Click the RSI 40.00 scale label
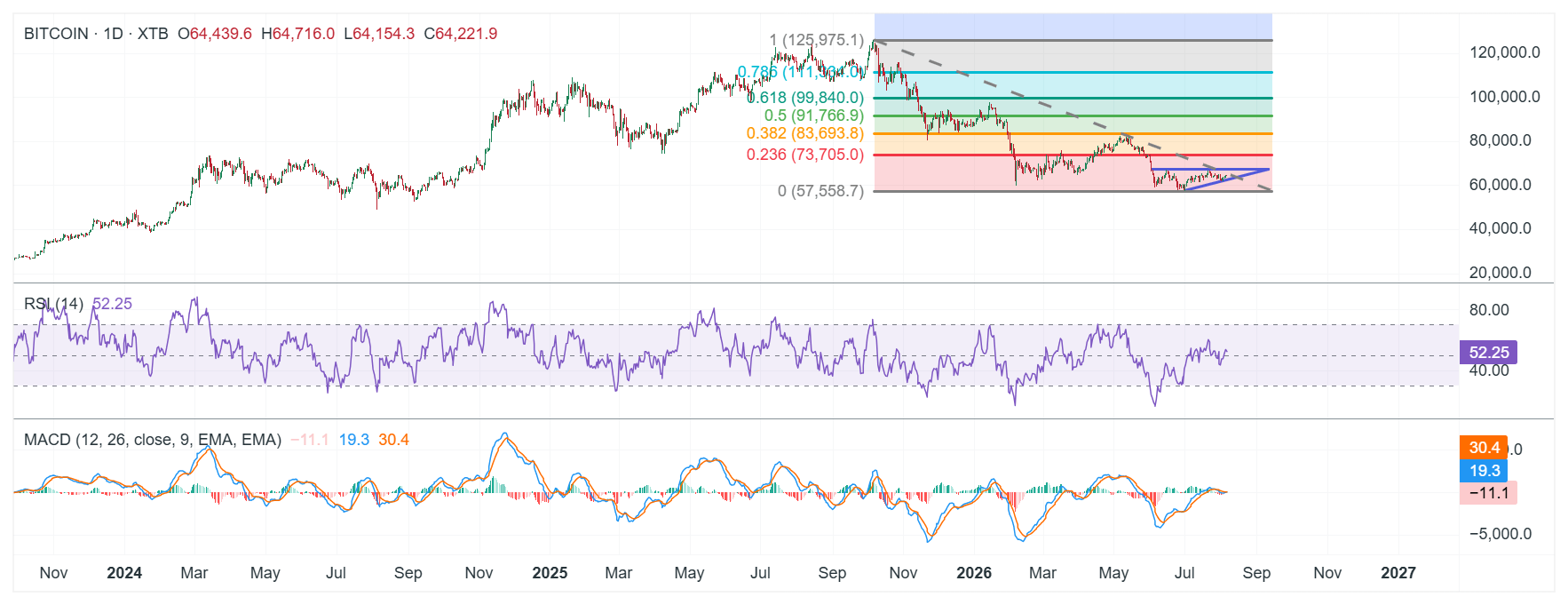 (x=1489, y=370)
